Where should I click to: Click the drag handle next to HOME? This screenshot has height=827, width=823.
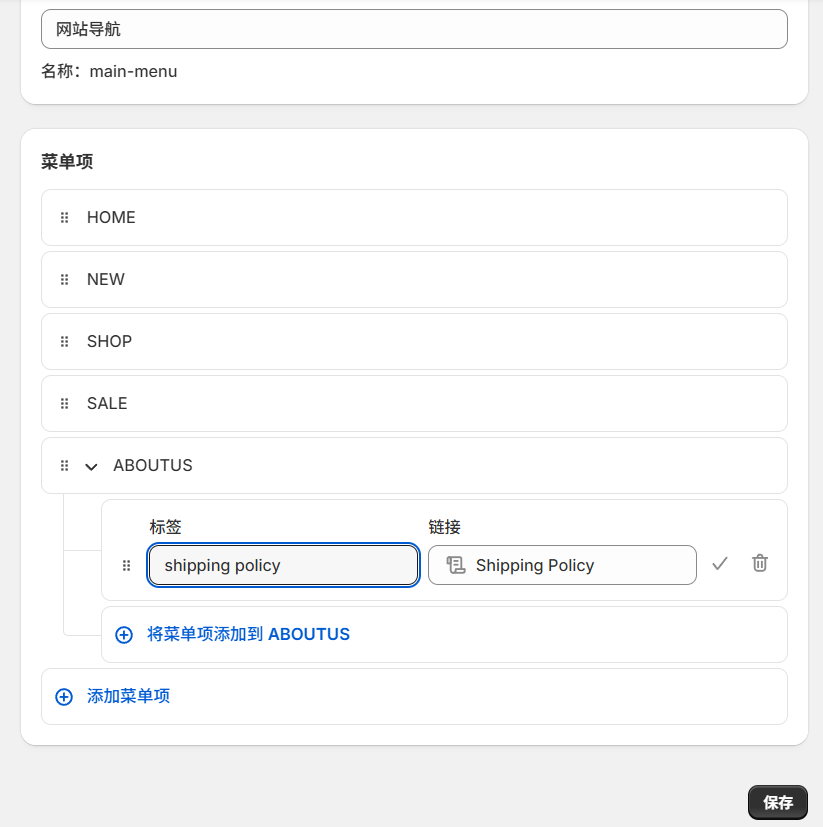(63, 217)
